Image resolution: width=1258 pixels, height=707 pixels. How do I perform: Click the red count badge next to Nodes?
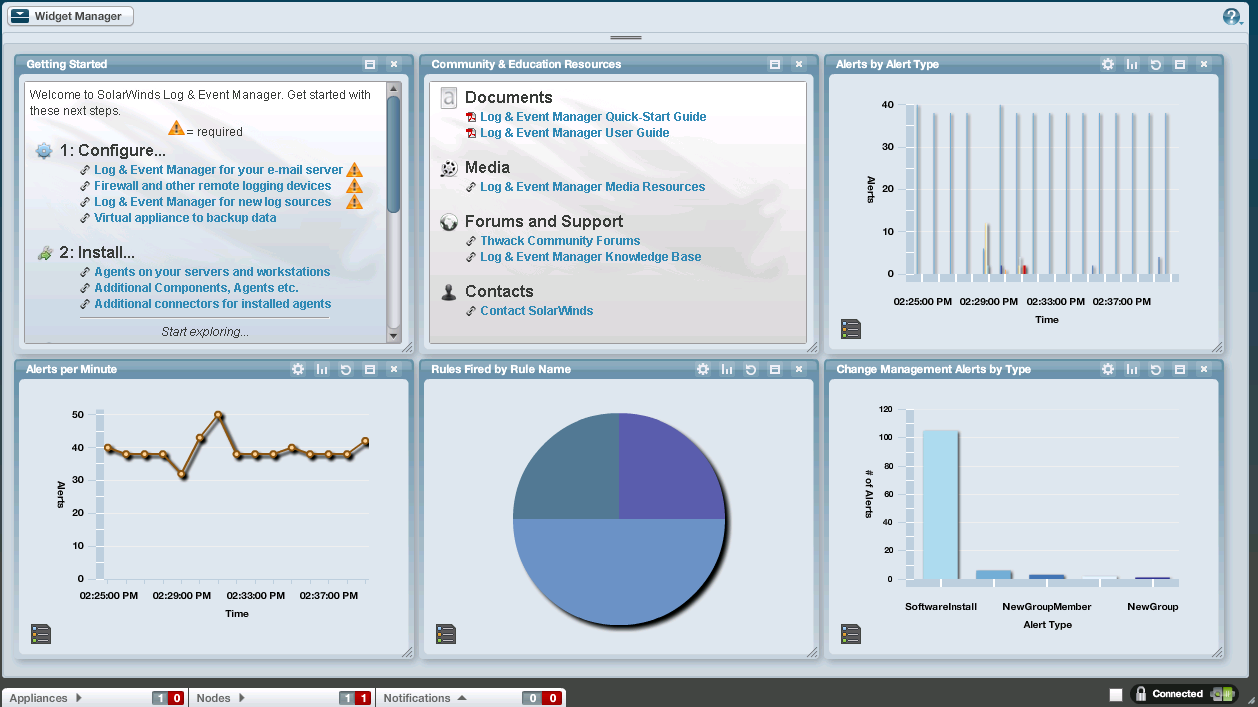[x=363, y=698]
